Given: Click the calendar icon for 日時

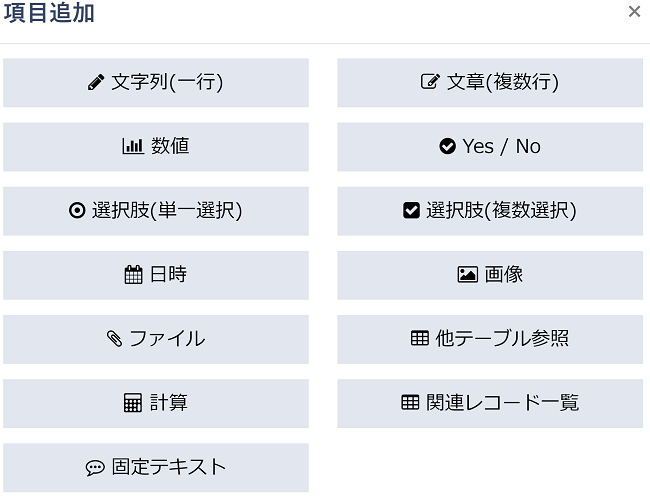Looking at the screenshot, I should [133, 275].
